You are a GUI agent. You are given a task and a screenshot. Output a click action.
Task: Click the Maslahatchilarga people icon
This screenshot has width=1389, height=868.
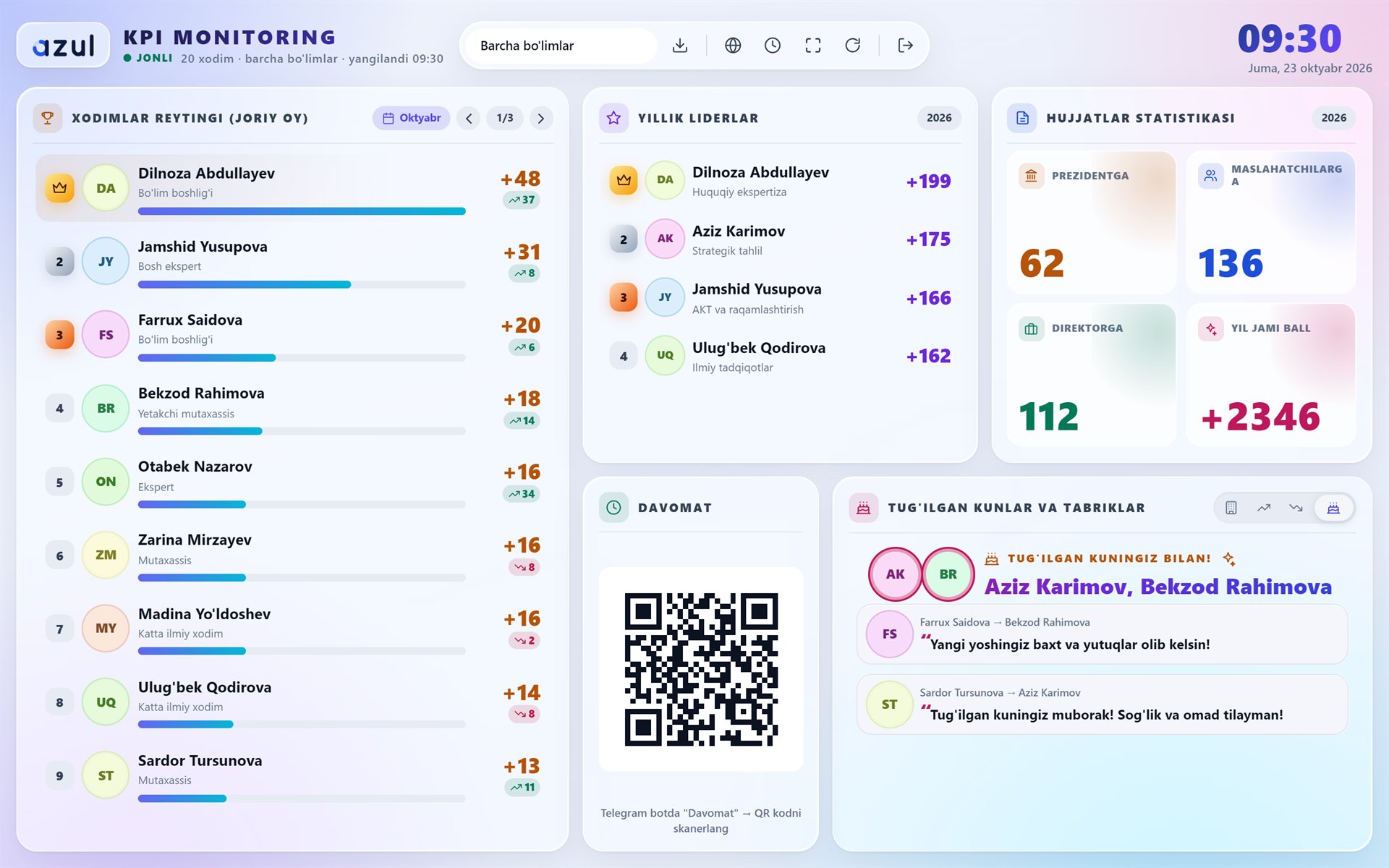pyautogui.click(x=1210, y=176)
